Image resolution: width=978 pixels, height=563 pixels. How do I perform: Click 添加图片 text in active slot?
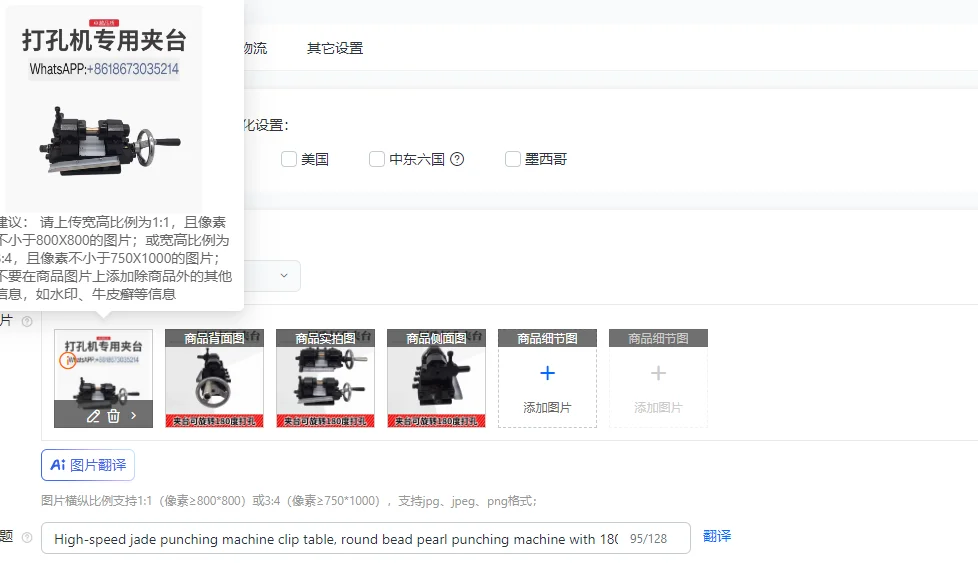[x=547, y=408]
